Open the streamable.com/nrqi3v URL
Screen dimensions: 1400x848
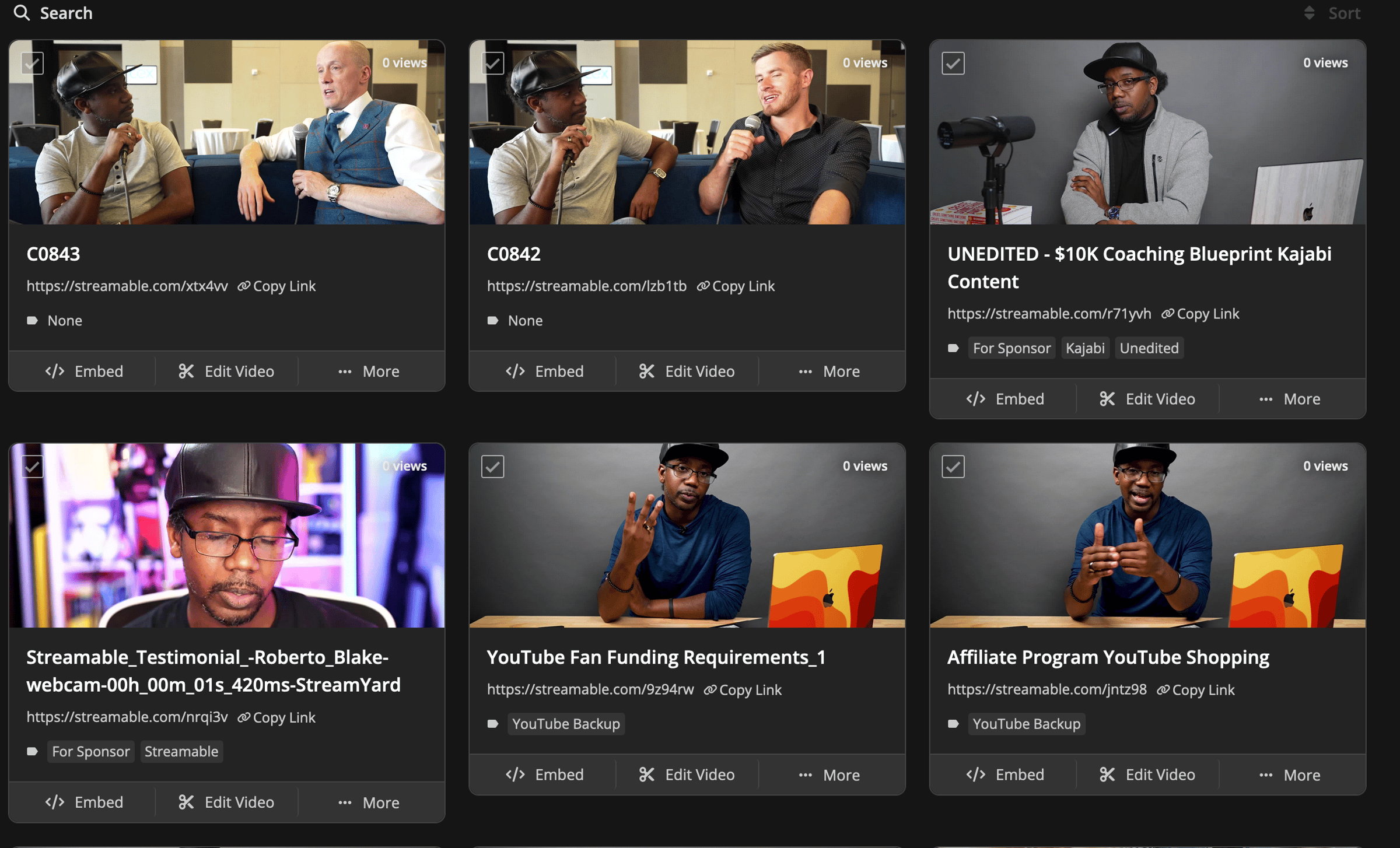(127, 717)
